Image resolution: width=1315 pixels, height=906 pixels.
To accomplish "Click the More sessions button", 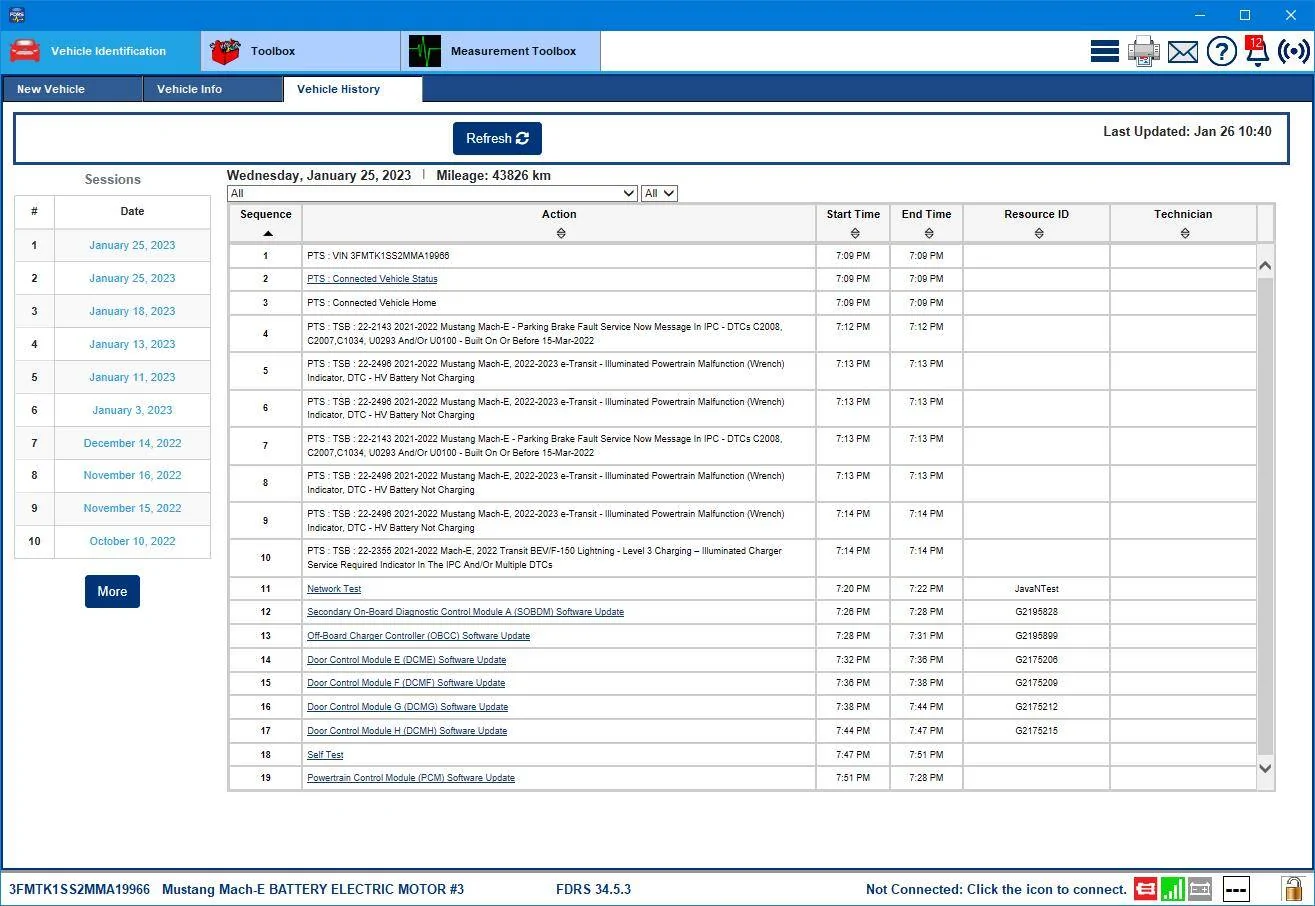I will click(112, 591).
